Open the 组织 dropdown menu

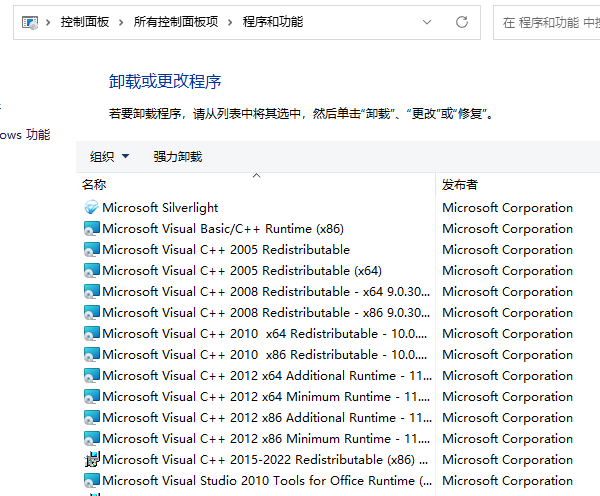click(109, 157)
